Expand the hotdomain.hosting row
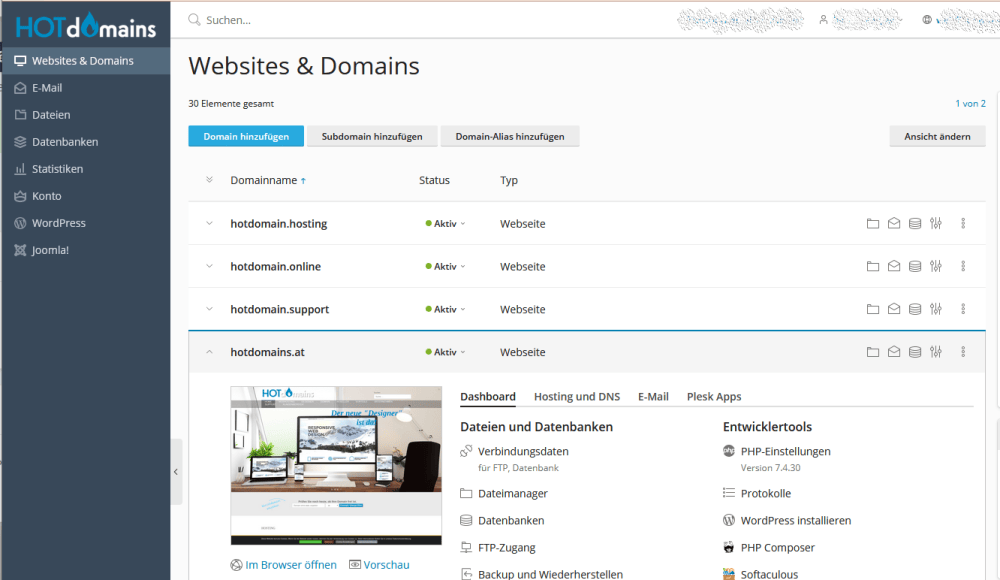 (x=209, y=224)
